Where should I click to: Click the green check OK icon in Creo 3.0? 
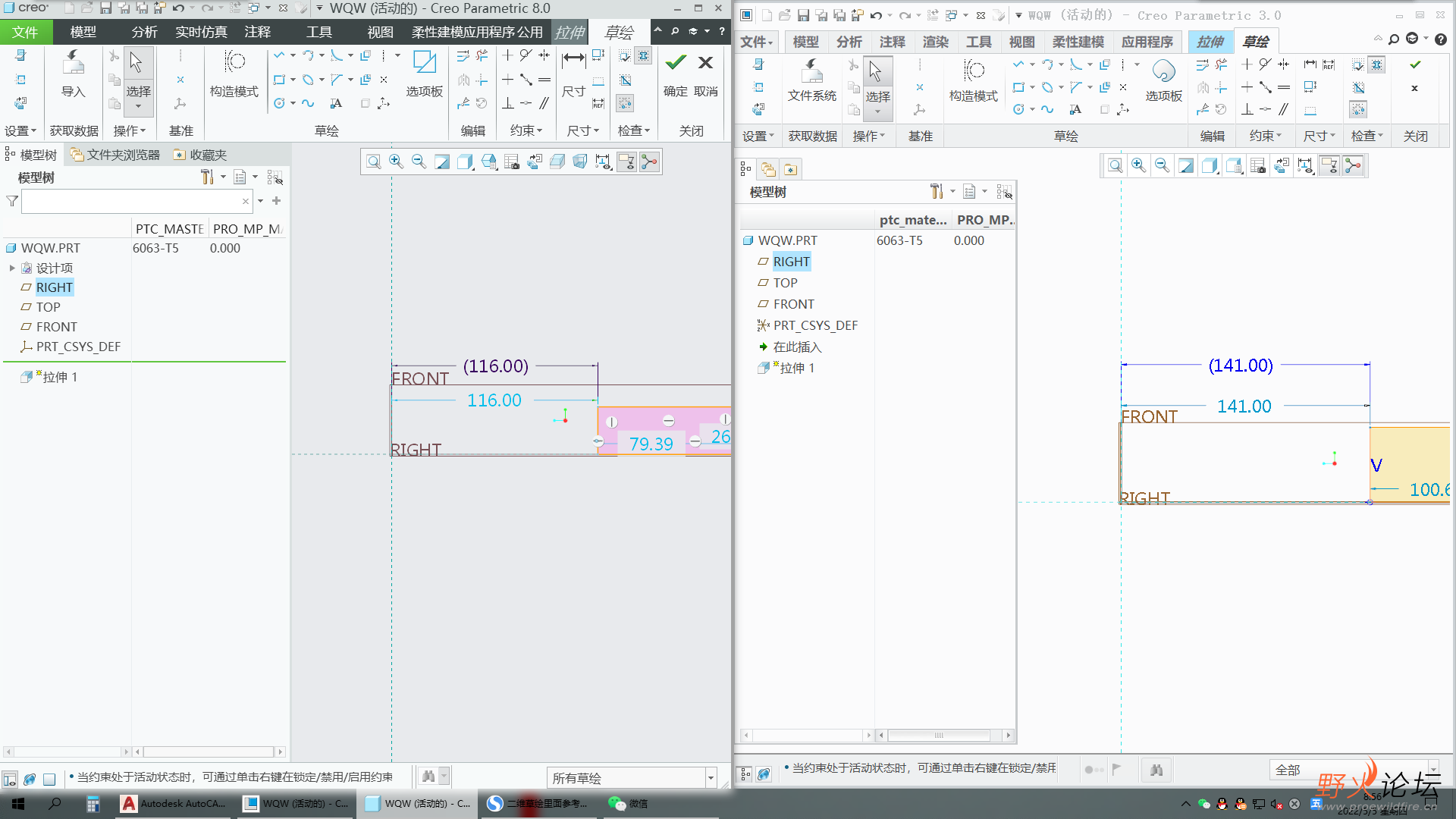[1415, 64]
